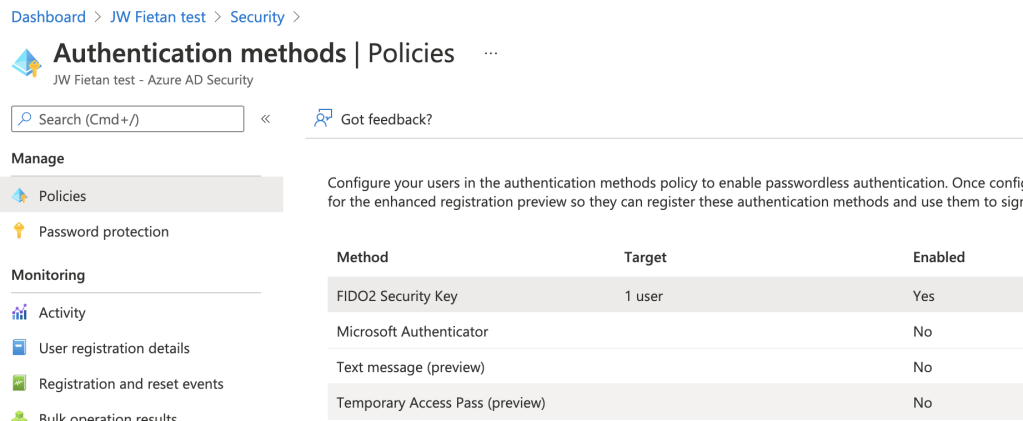Open Password protection menu item
Screen dimensions: 1023x421
[103, 232]
